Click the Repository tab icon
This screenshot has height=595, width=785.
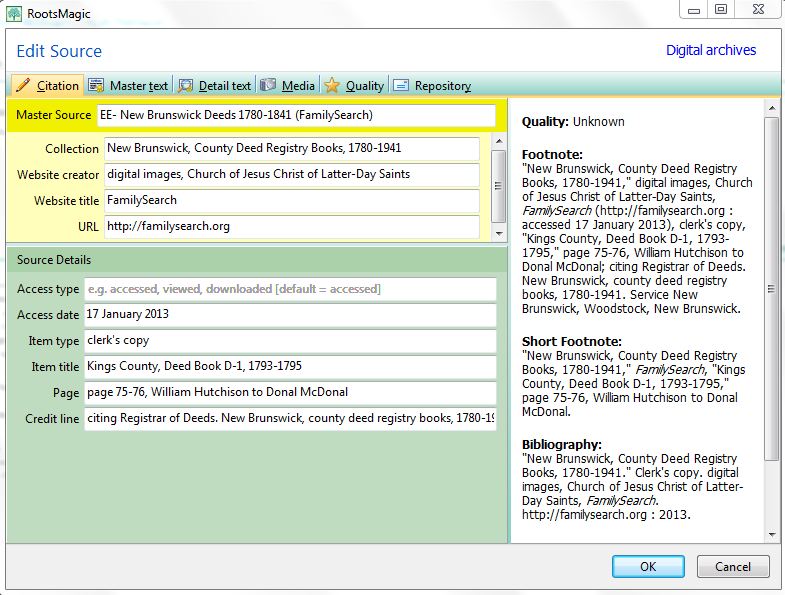401,86
